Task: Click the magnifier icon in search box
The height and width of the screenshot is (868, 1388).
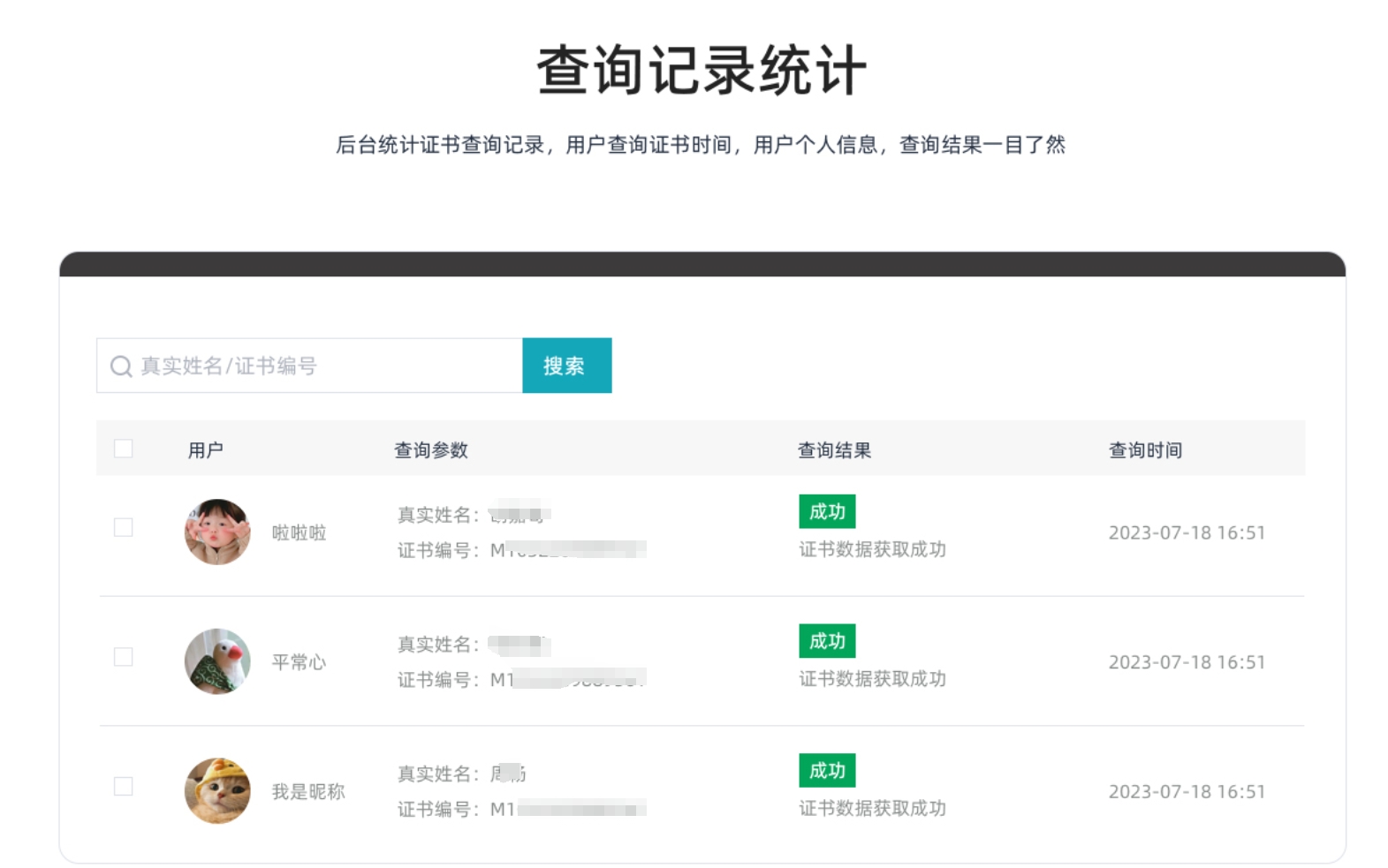Action: 121,366
